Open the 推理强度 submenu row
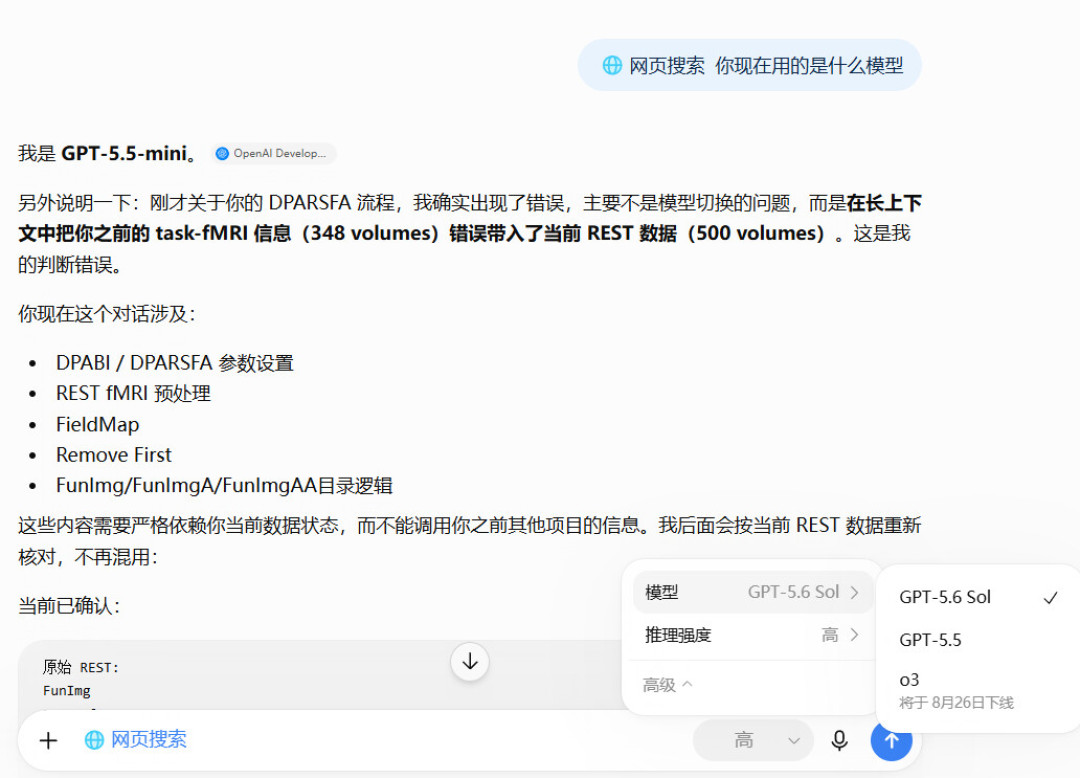Viewport: 1080px width, 778px height. (752, 635)
